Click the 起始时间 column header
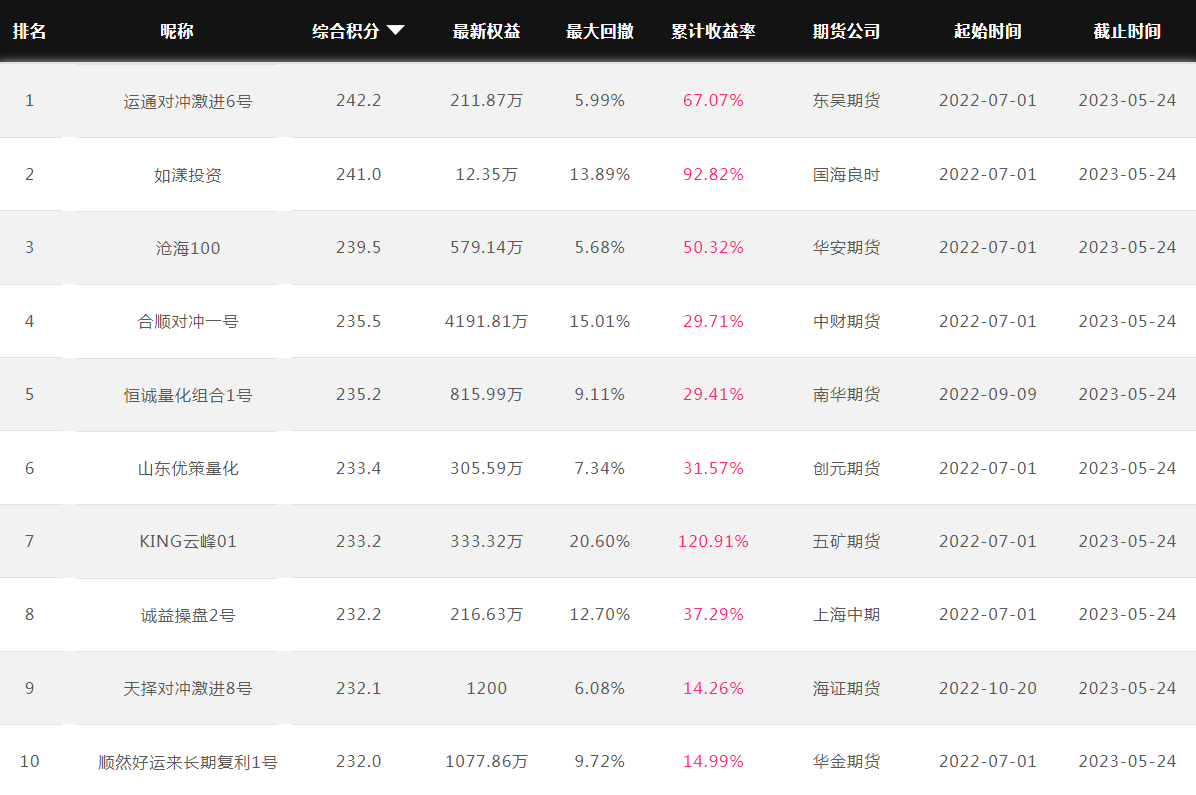The width and height of the screenshot is (1196, 795). click(988, 31)
